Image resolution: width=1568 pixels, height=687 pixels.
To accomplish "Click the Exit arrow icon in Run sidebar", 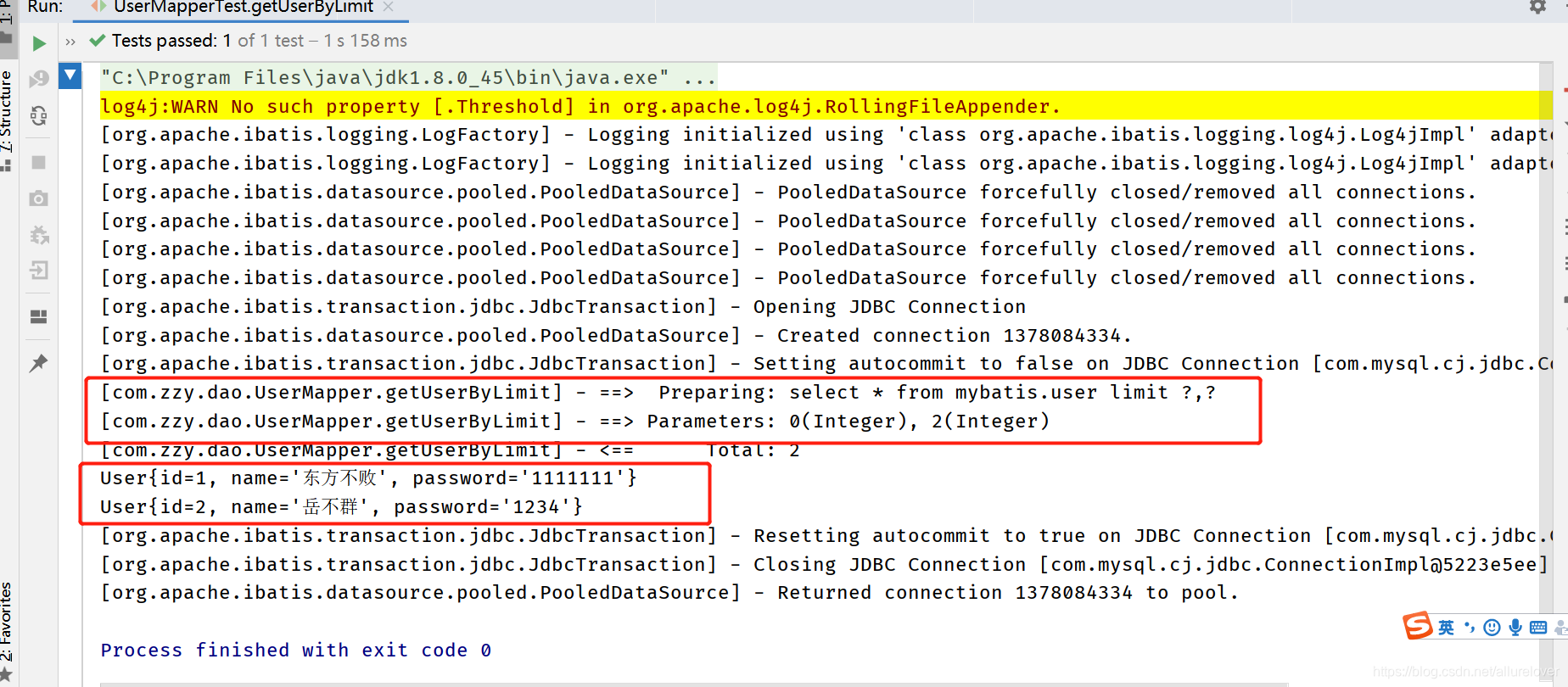I will 39,271.
